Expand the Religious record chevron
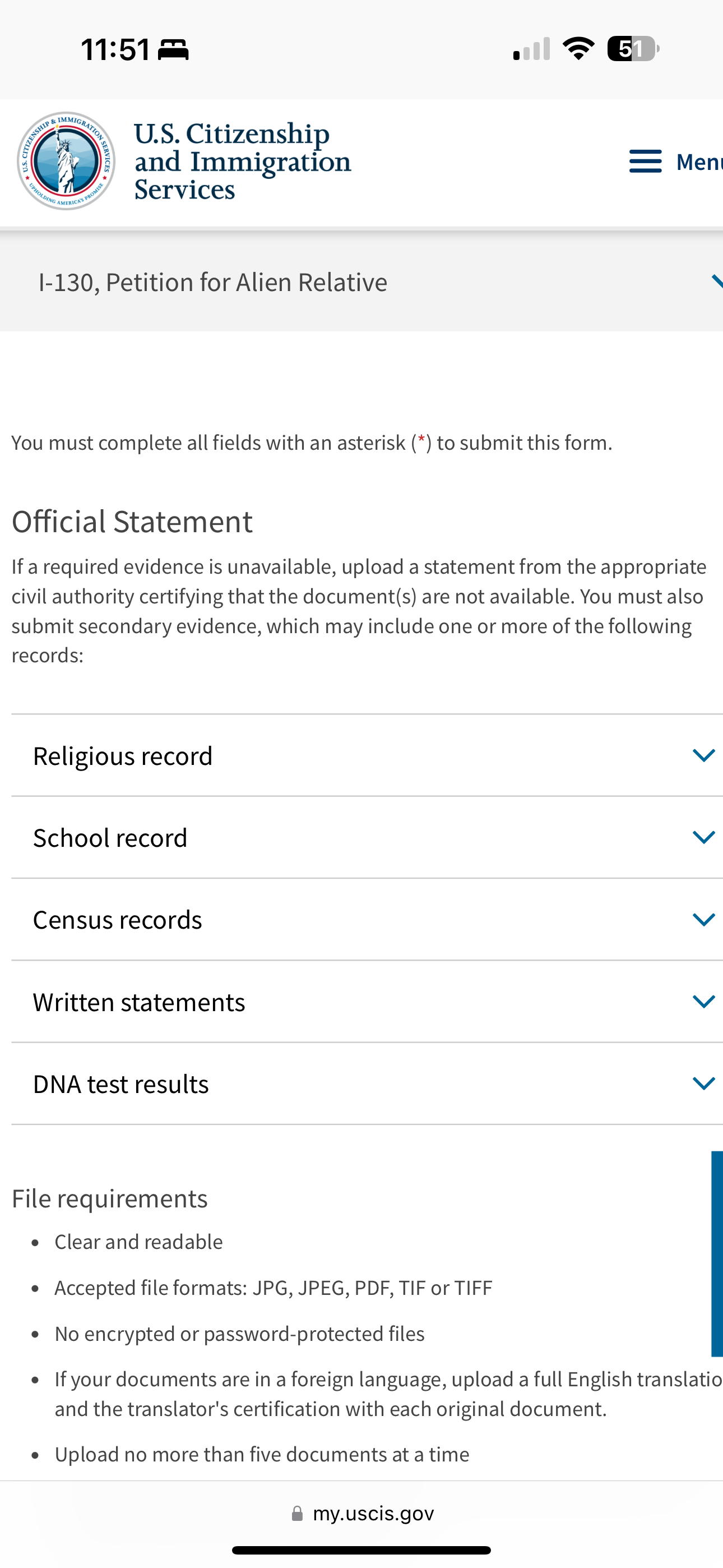The width and height of the screenshot is (723, 1568). click(x=703, y=755)
